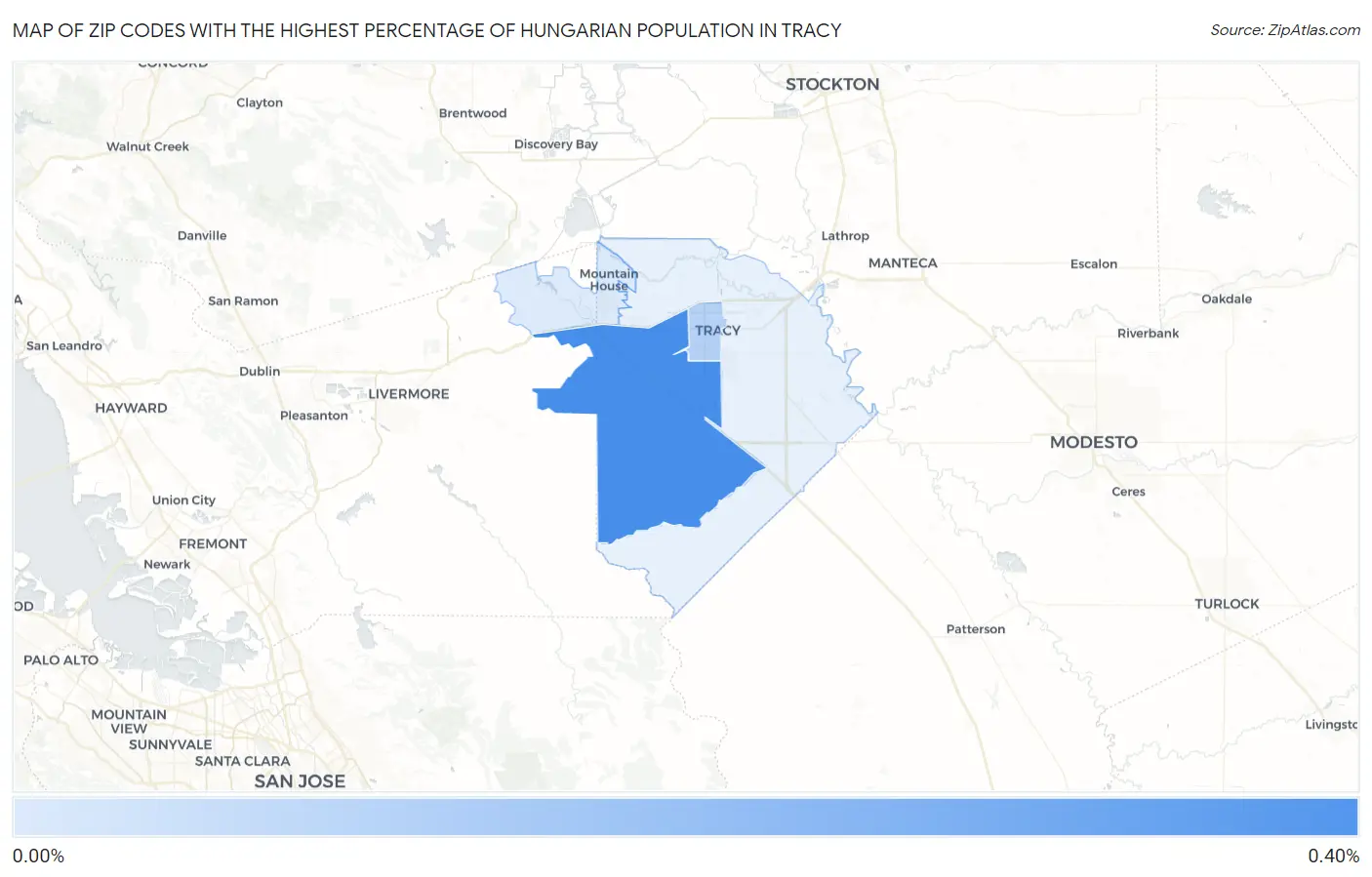Click the 0.40% legend maximum label
1372x877 pixels.
[x=1333, y=856]
